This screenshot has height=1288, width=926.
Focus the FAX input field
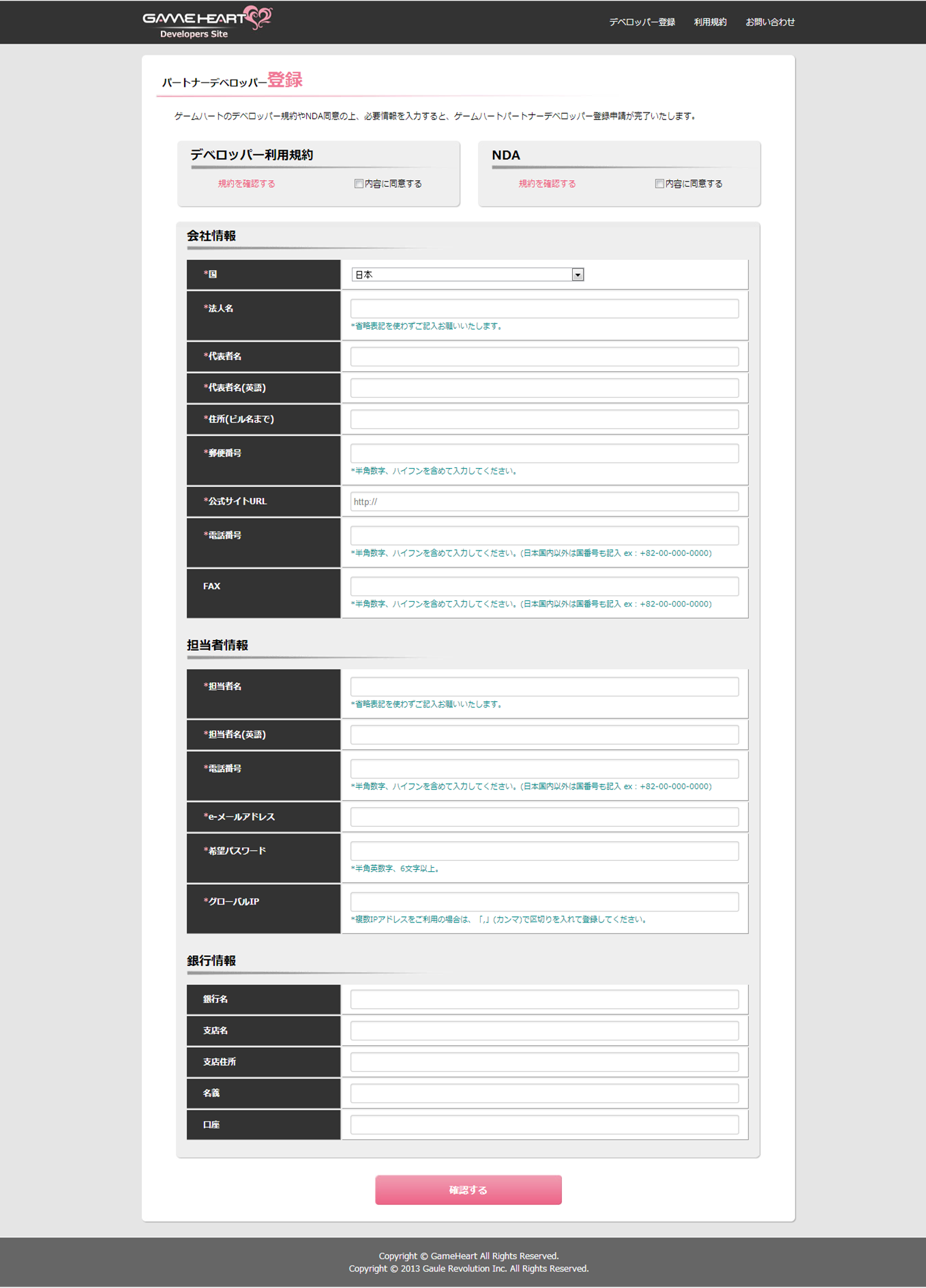[544, 586]
